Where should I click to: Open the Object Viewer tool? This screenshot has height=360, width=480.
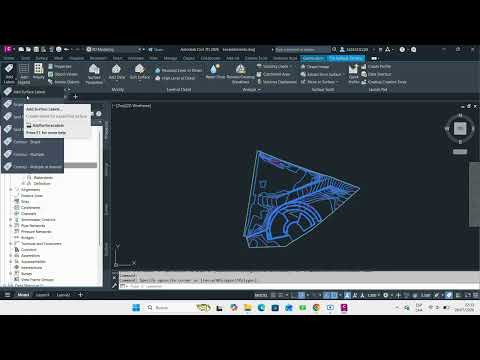[63, 74]
